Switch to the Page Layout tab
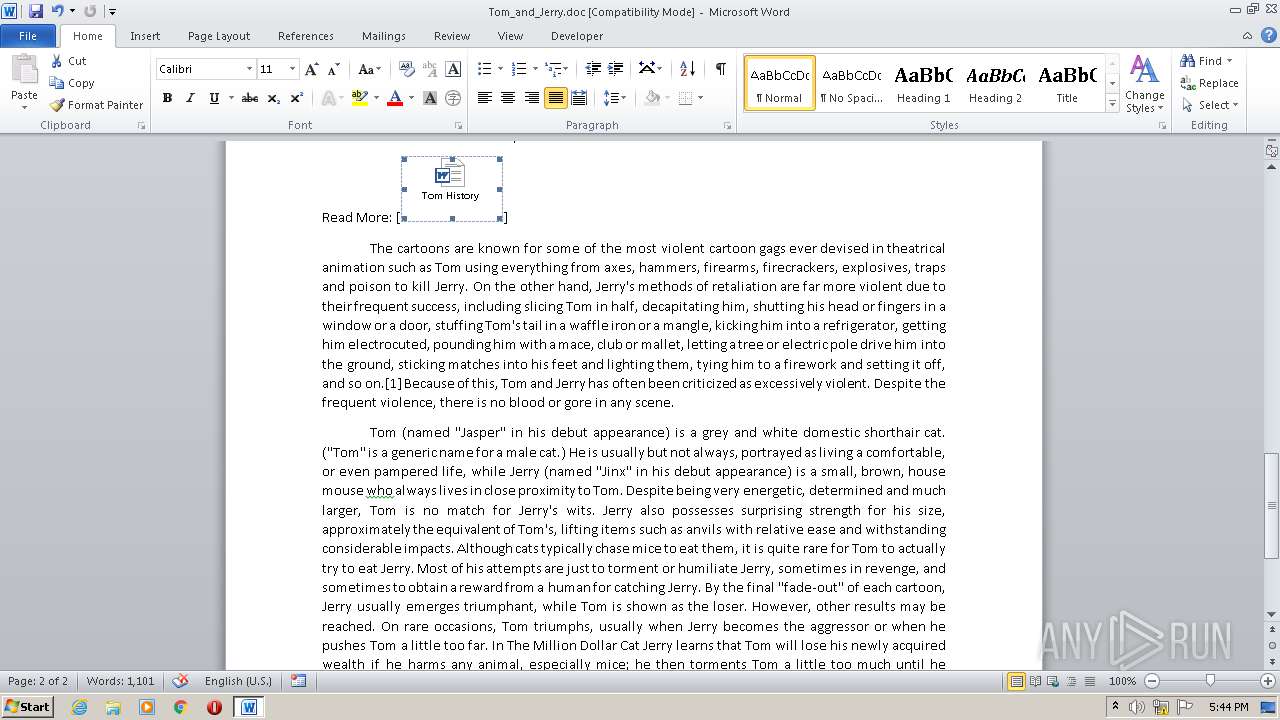The image size is (1280, 720). coord(219,36)
